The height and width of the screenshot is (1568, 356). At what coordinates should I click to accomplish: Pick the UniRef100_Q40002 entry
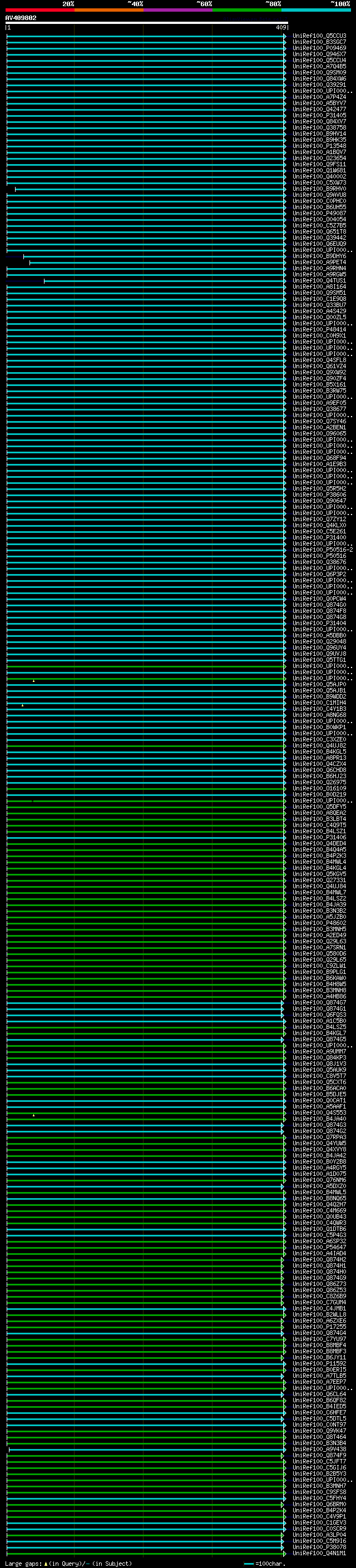pos(319,176)
